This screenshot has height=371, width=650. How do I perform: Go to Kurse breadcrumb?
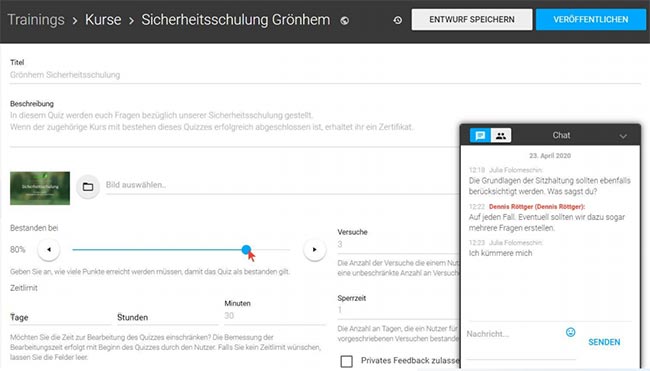point(103,19)
